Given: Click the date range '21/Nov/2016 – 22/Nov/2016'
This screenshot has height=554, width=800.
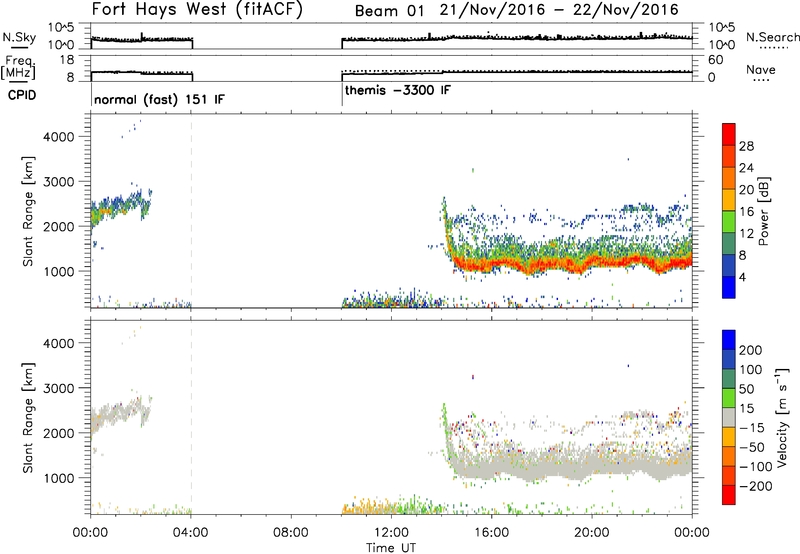Looking at the screenshot, I should tap(559, 10).
